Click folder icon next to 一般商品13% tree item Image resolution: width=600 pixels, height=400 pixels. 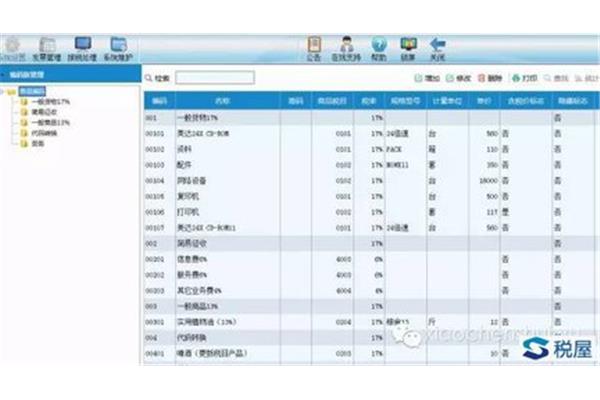click(24, 123)
